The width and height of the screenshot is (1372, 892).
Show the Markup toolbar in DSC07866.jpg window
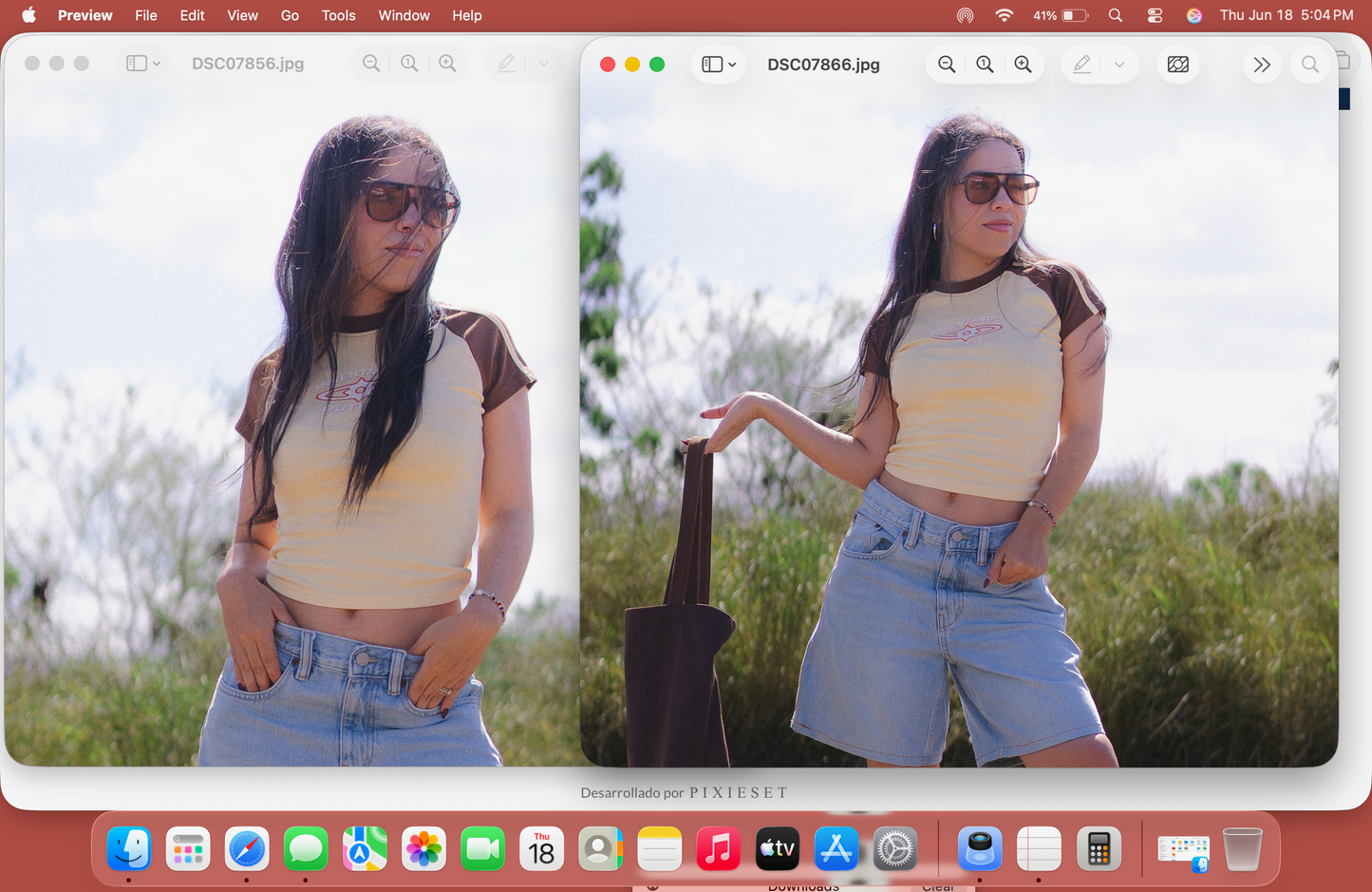(1081, 65)
